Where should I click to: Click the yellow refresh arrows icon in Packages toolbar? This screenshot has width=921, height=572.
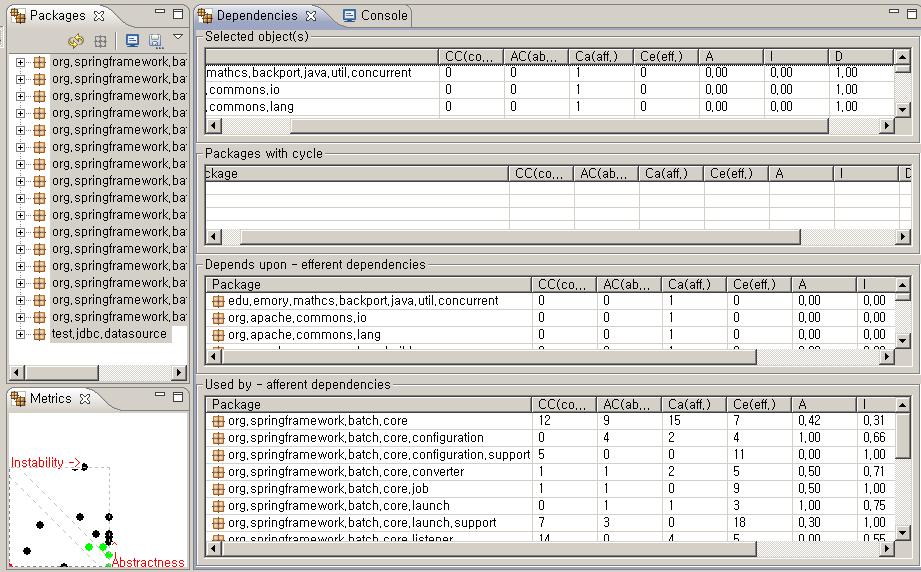coord(76,41)
